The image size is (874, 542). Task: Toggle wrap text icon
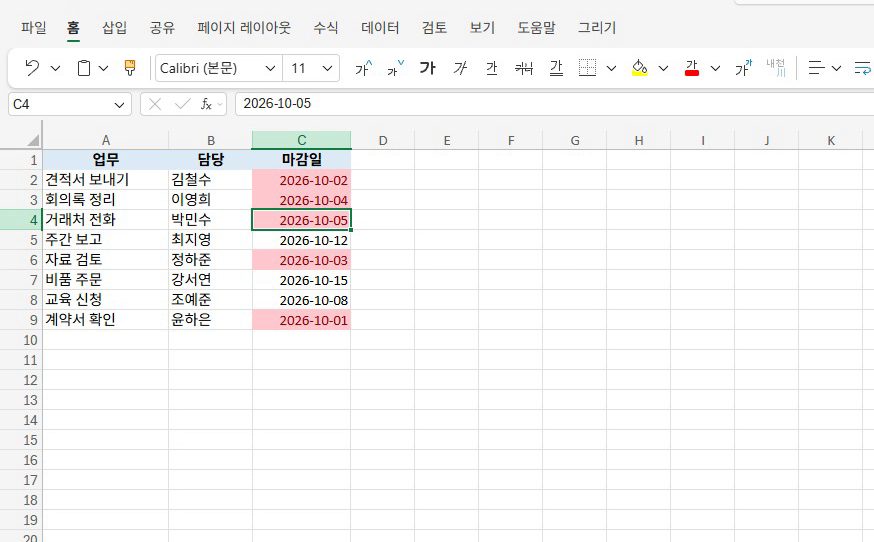click(863, 68)
